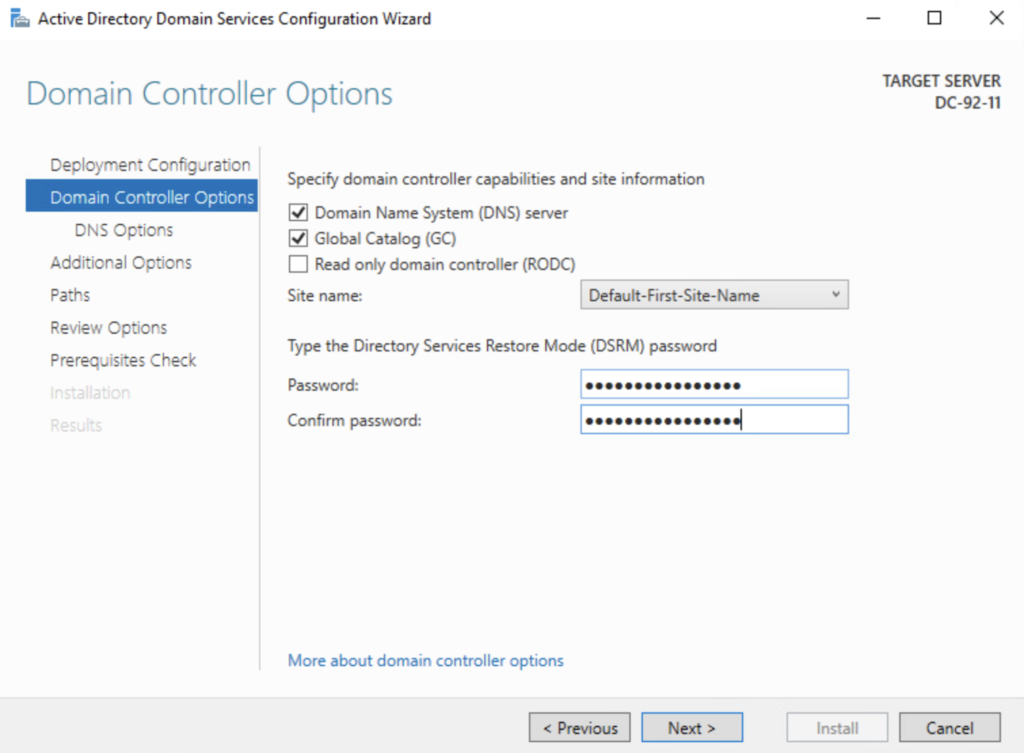Open the Paths step

70,295
